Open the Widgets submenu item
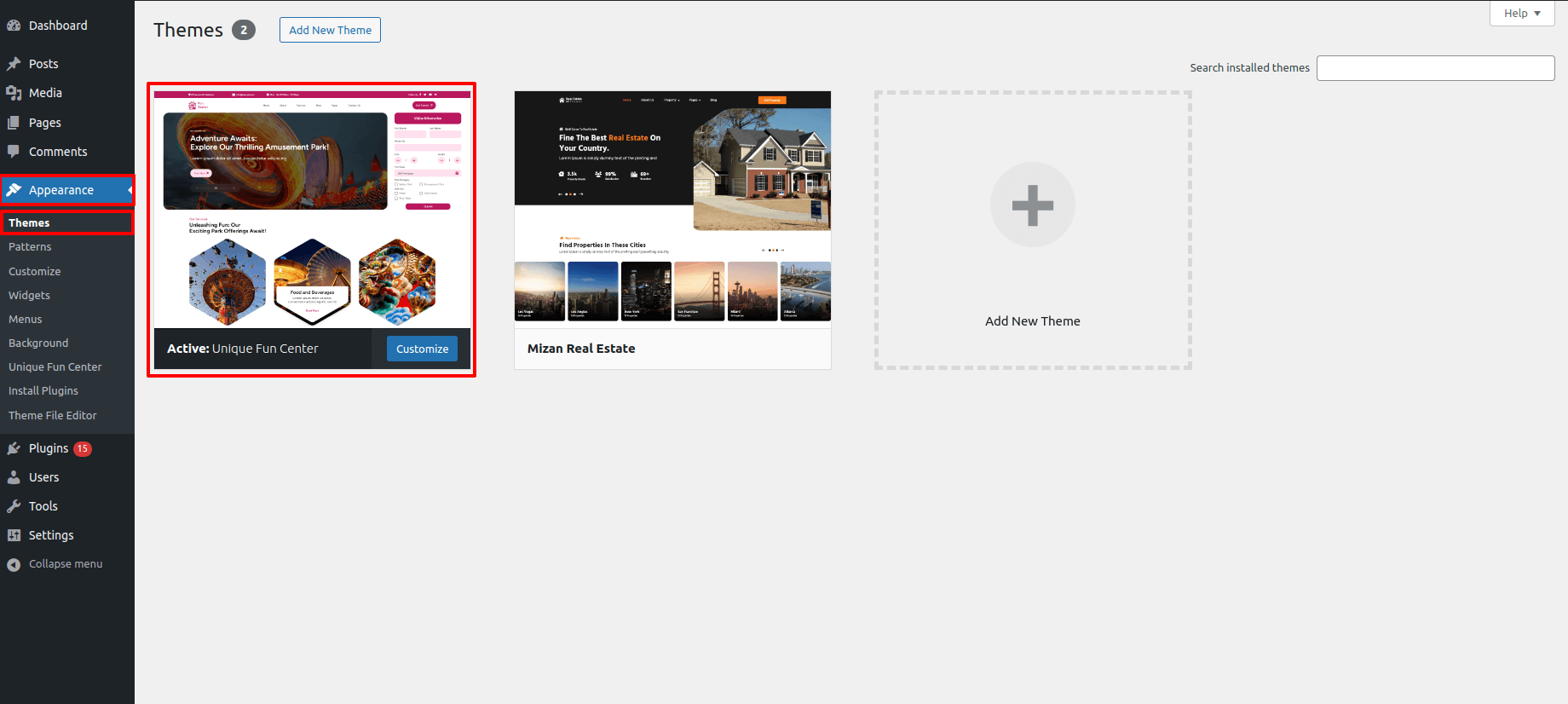The image size is (1568, 704). click(x=29, y=296)
